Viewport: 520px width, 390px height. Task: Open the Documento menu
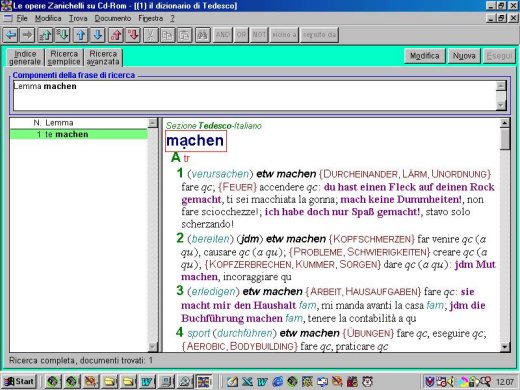click(113, 18)
